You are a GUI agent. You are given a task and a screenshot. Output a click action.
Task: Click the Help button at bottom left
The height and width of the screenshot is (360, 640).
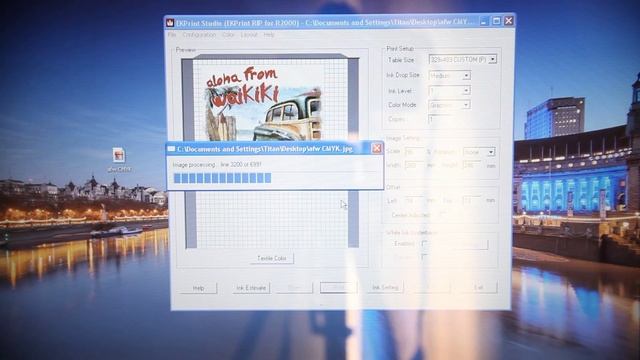point(198,288)
